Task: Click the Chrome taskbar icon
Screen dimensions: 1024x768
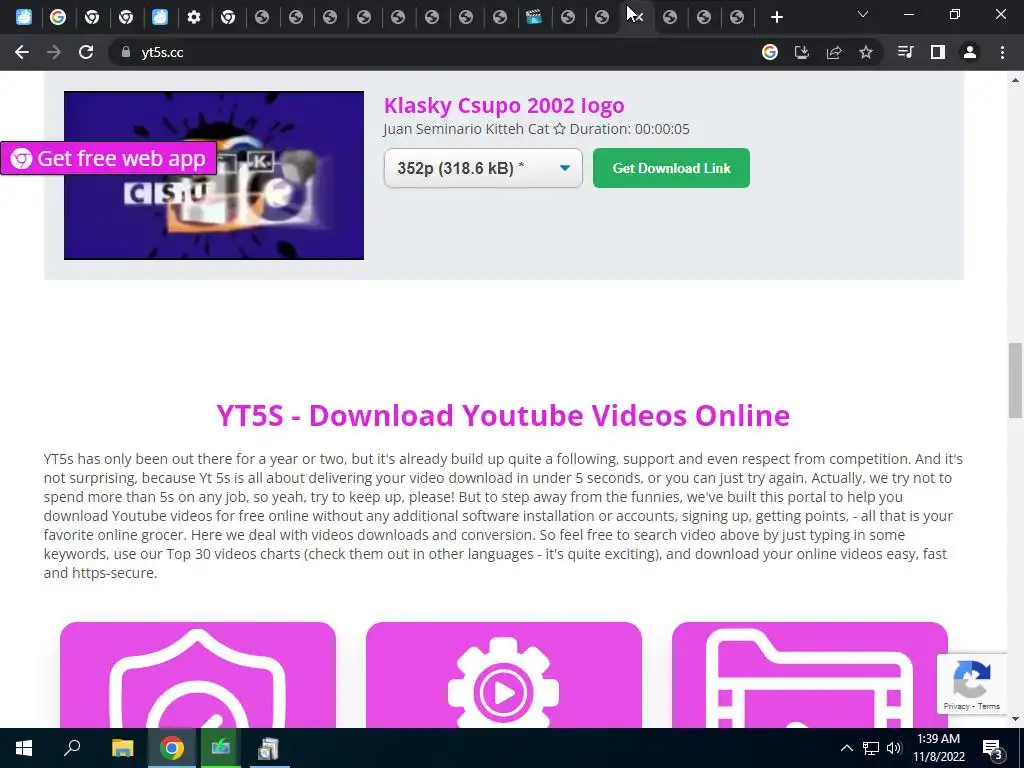Action: (x=172, y=748)
